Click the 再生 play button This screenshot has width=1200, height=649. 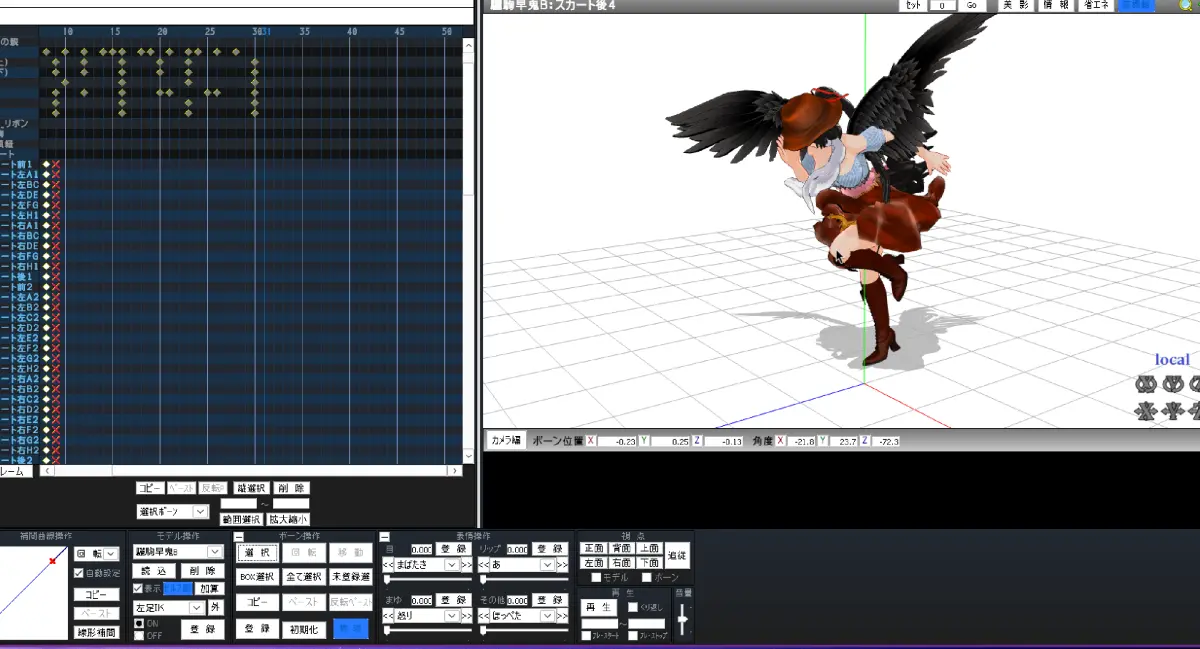coord(599,607)
